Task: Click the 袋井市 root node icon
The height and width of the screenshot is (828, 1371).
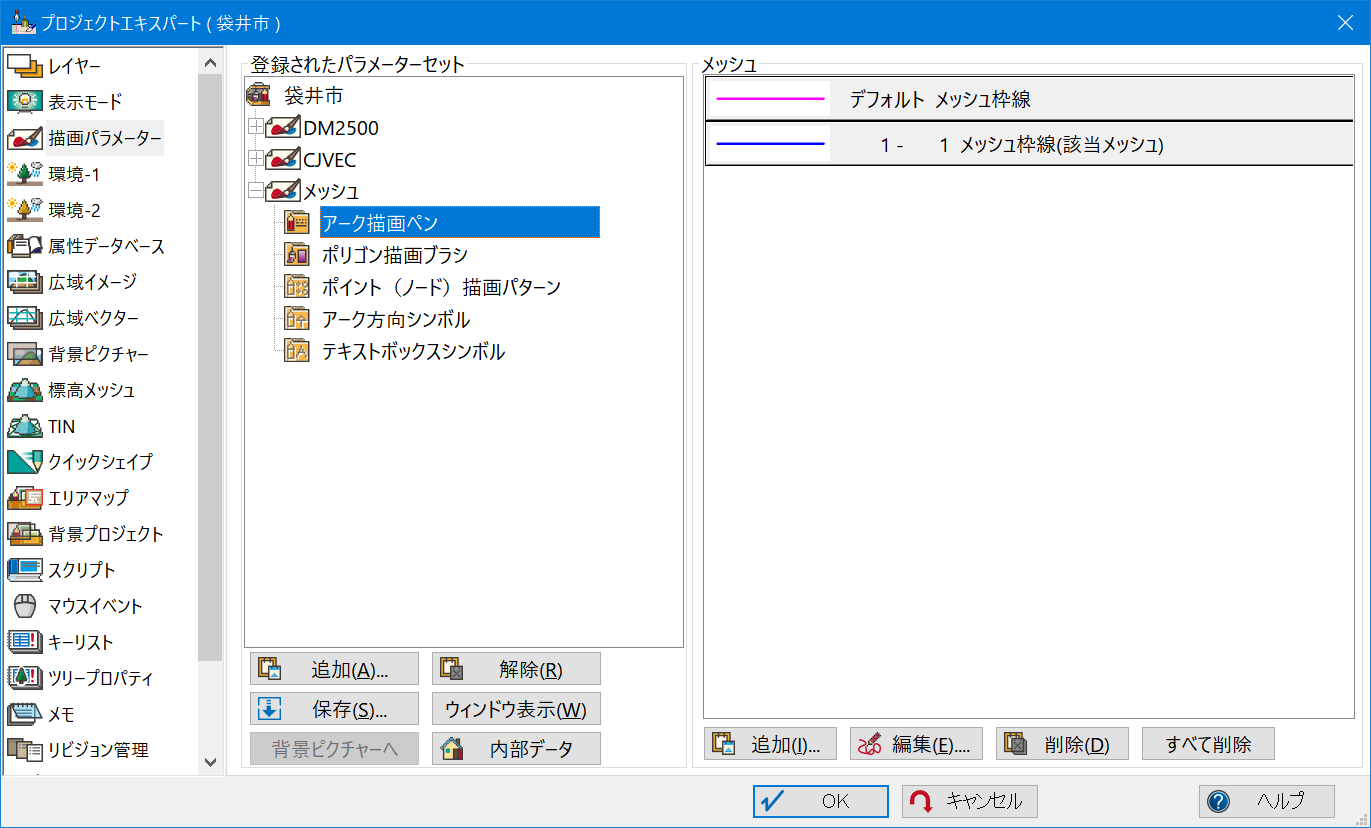Action: 258,96
